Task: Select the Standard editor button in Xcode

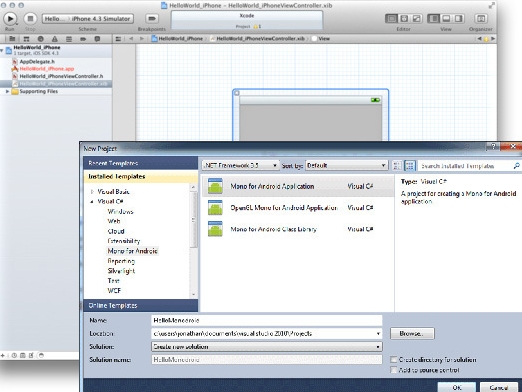Action: tap(391, 19)
